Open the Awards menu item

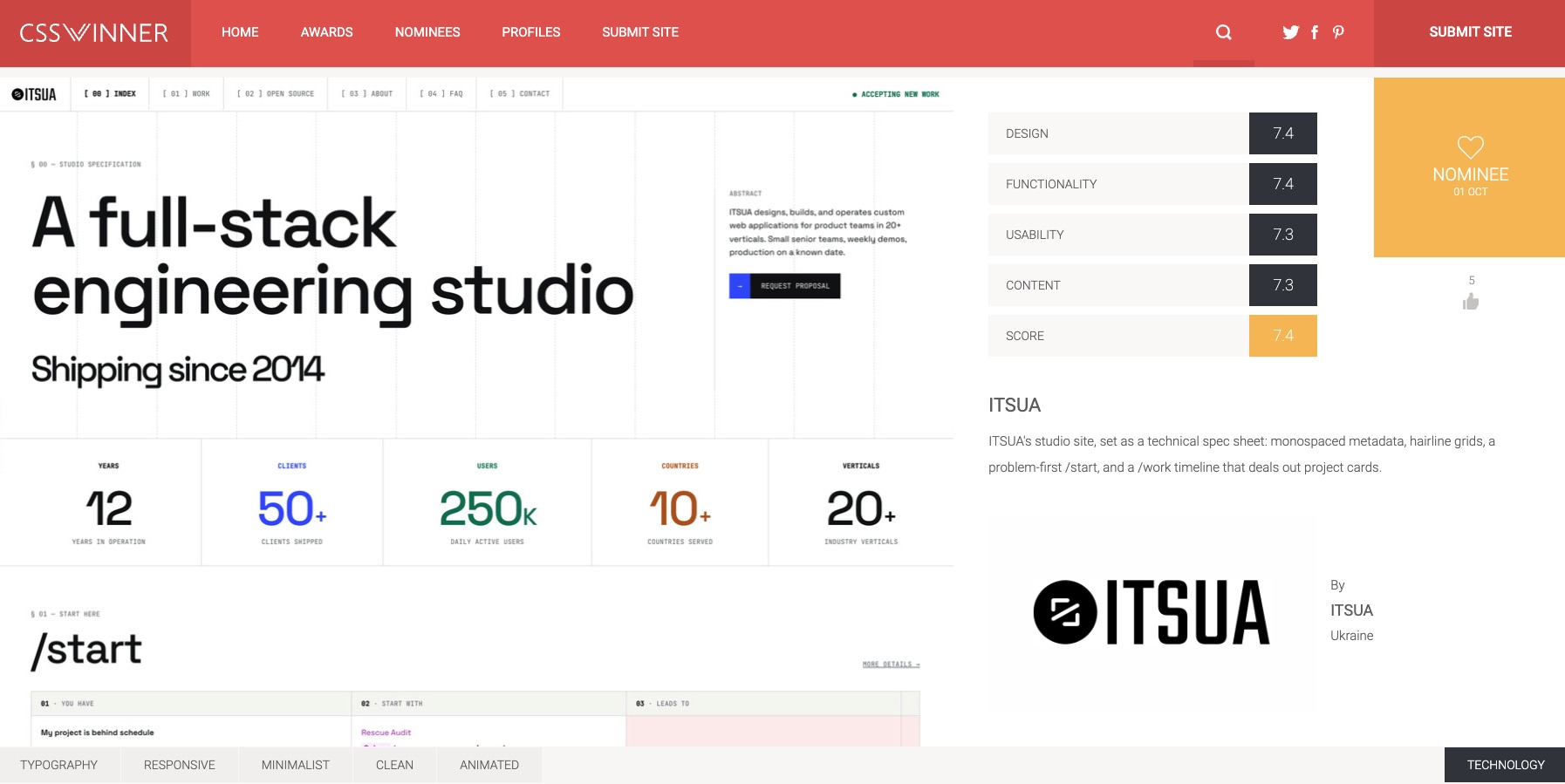(x=326, y=32)
